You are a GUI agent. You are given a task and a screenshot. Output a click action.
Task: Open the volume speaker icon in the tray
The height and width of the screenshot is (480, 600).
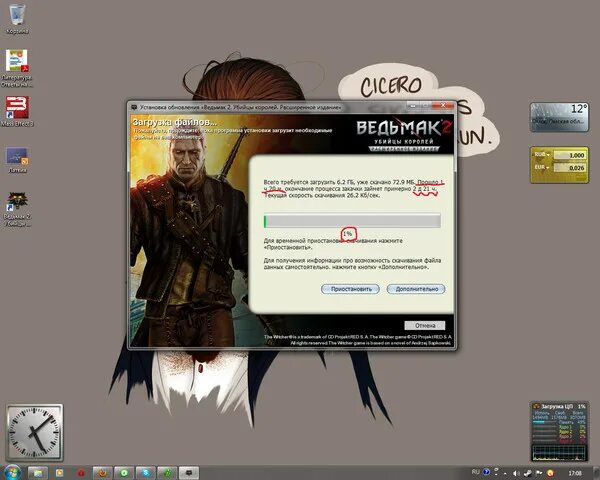516,473
